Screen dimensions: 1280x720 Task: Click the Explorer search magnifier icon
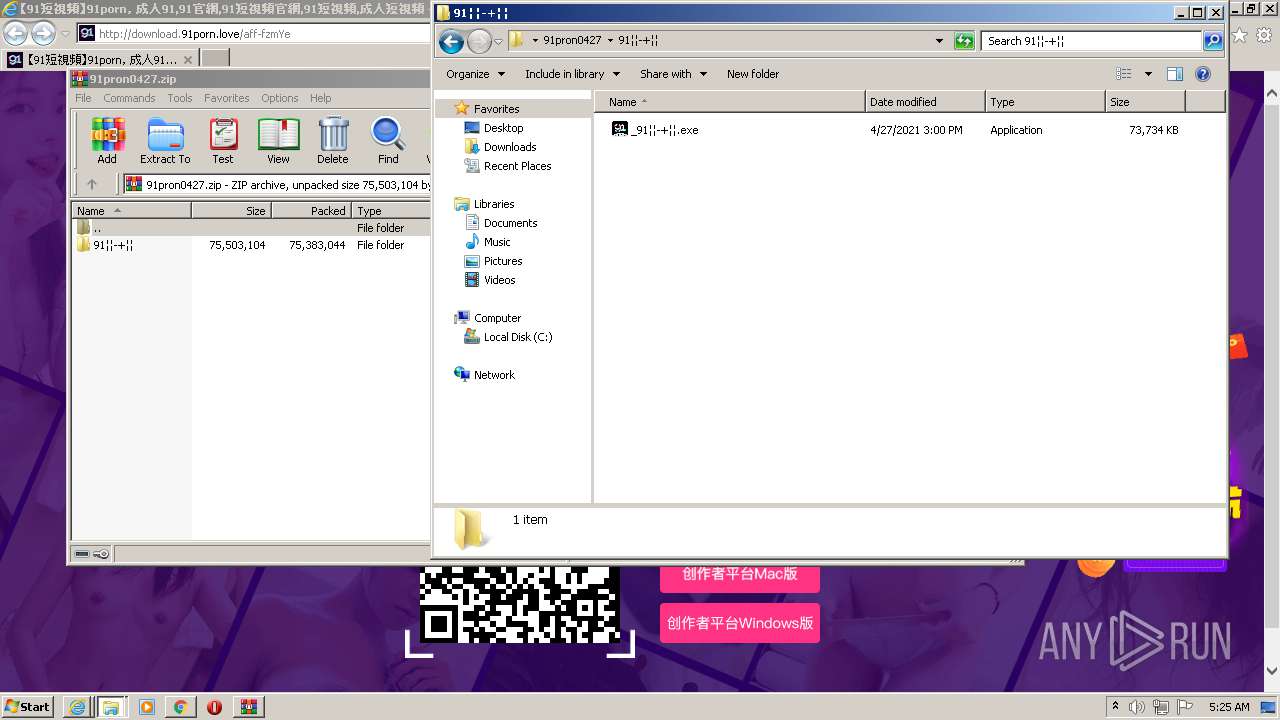pyautogui.click(x=1213, y=41)
